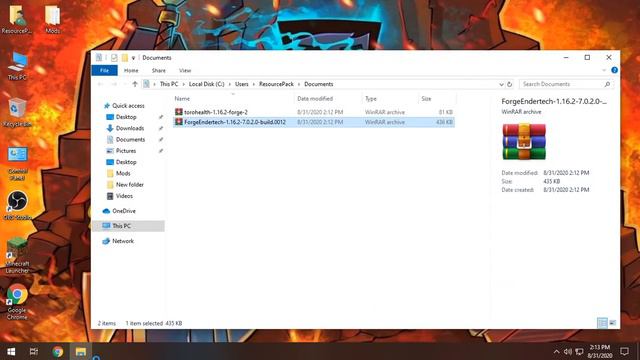Click the Properties quick access toolbar icon
This screenshot has width=640, height=360.
point(114,58)
